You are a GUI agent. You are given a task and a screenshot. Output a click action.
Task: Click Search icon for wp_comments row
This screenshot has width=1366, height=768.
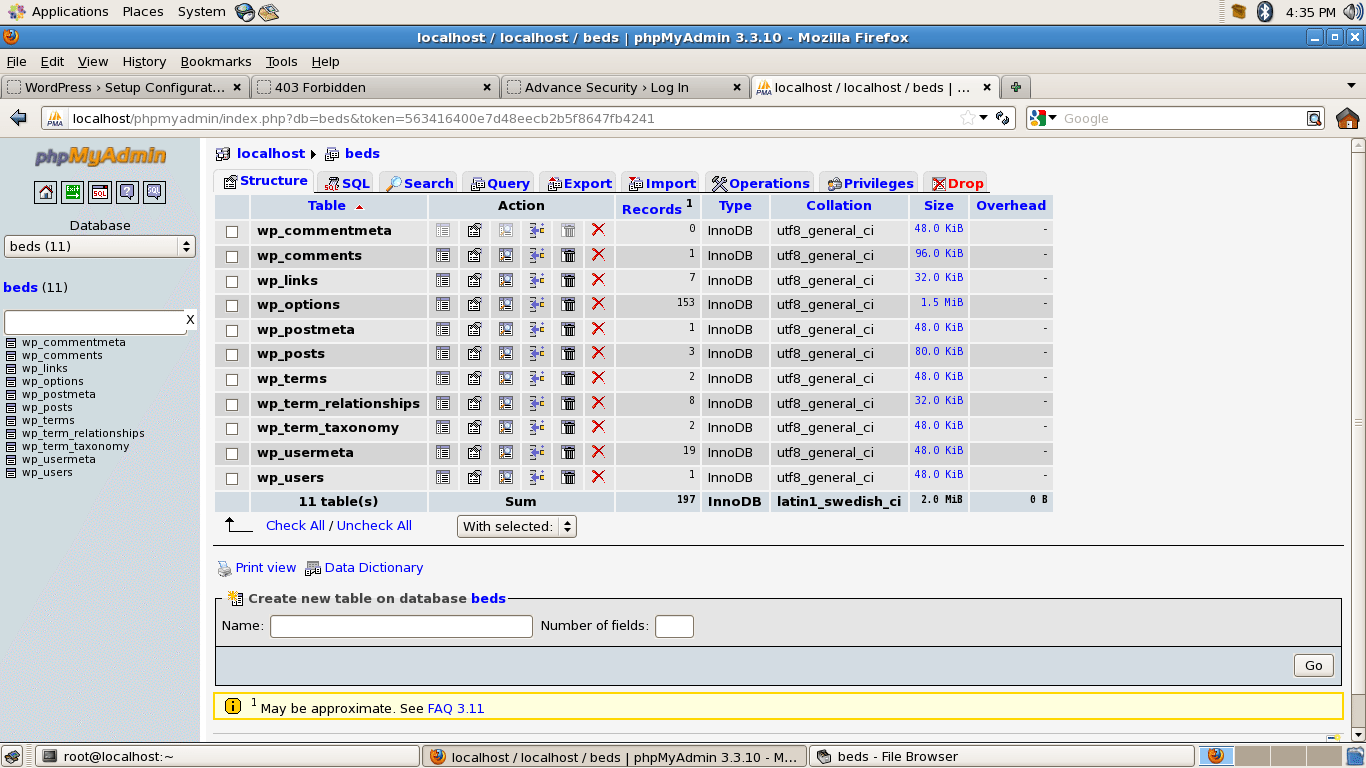pos(506,256)
